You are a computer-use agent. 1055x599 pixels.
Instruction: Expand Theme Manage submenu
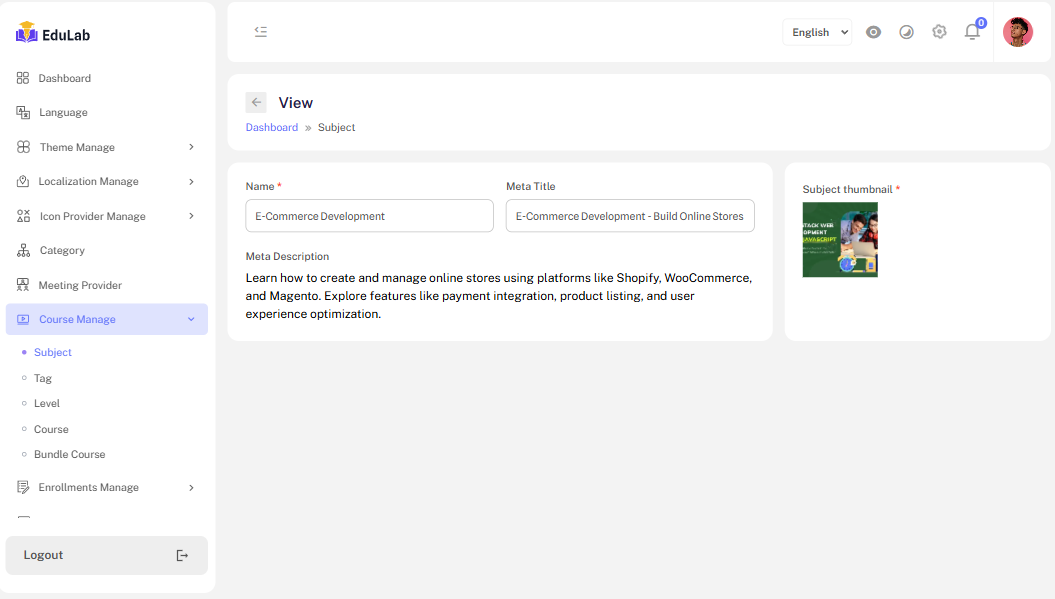click(107, 147)
